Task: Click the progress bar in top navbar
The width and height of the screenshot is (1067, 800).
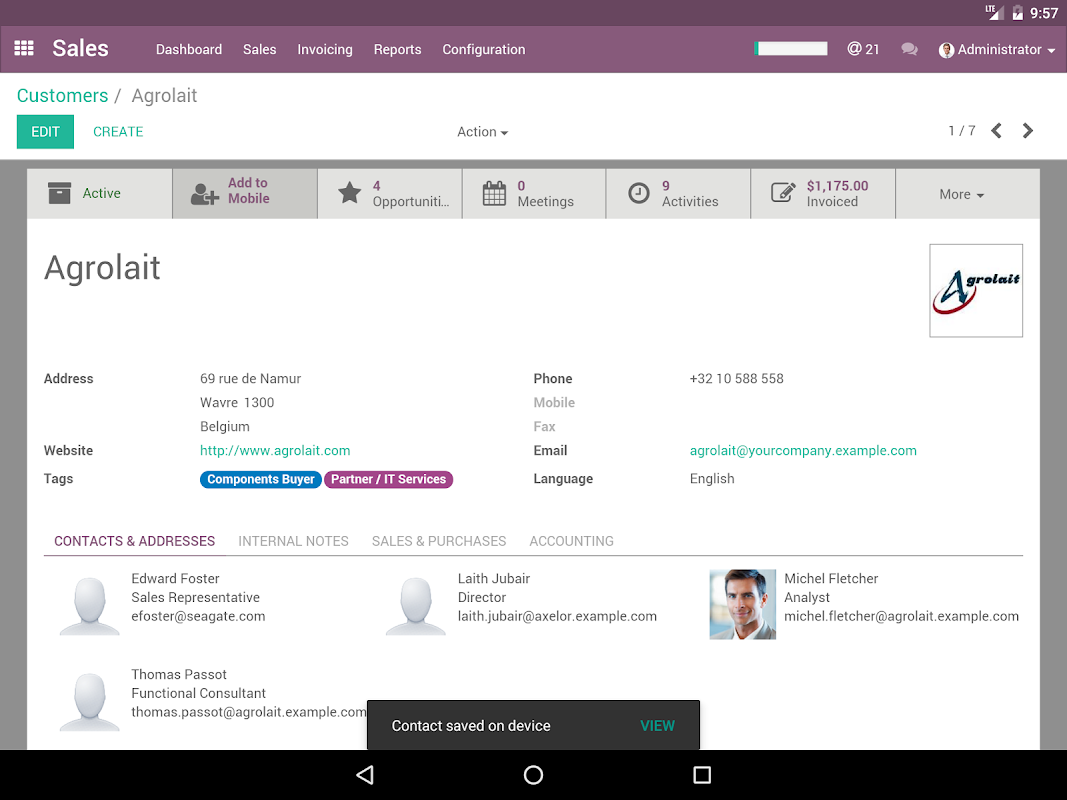Action: click(791, 48)
